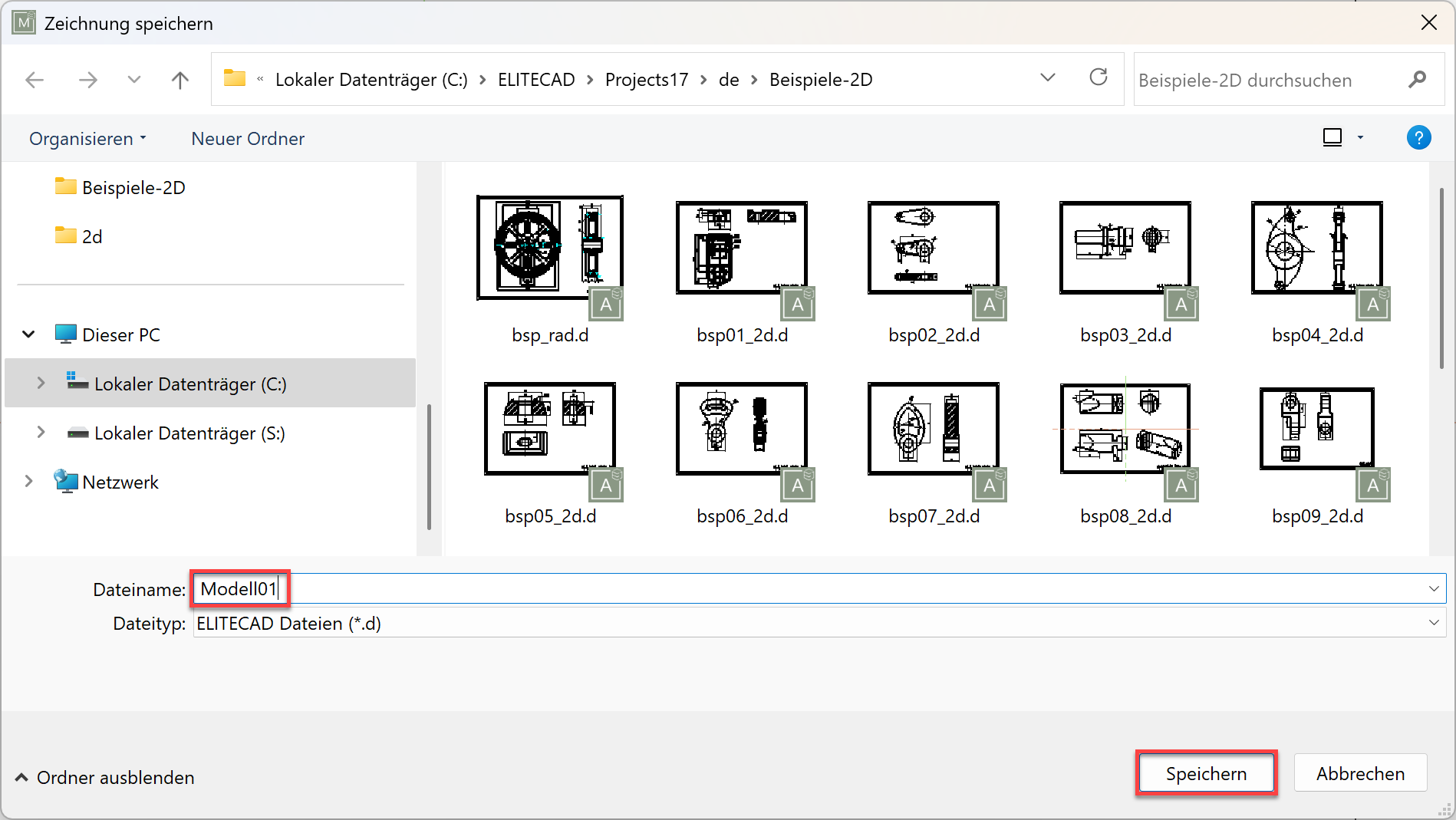Click the search magnifier icon
The image size is (1456, 820).
pos(1417,80)
